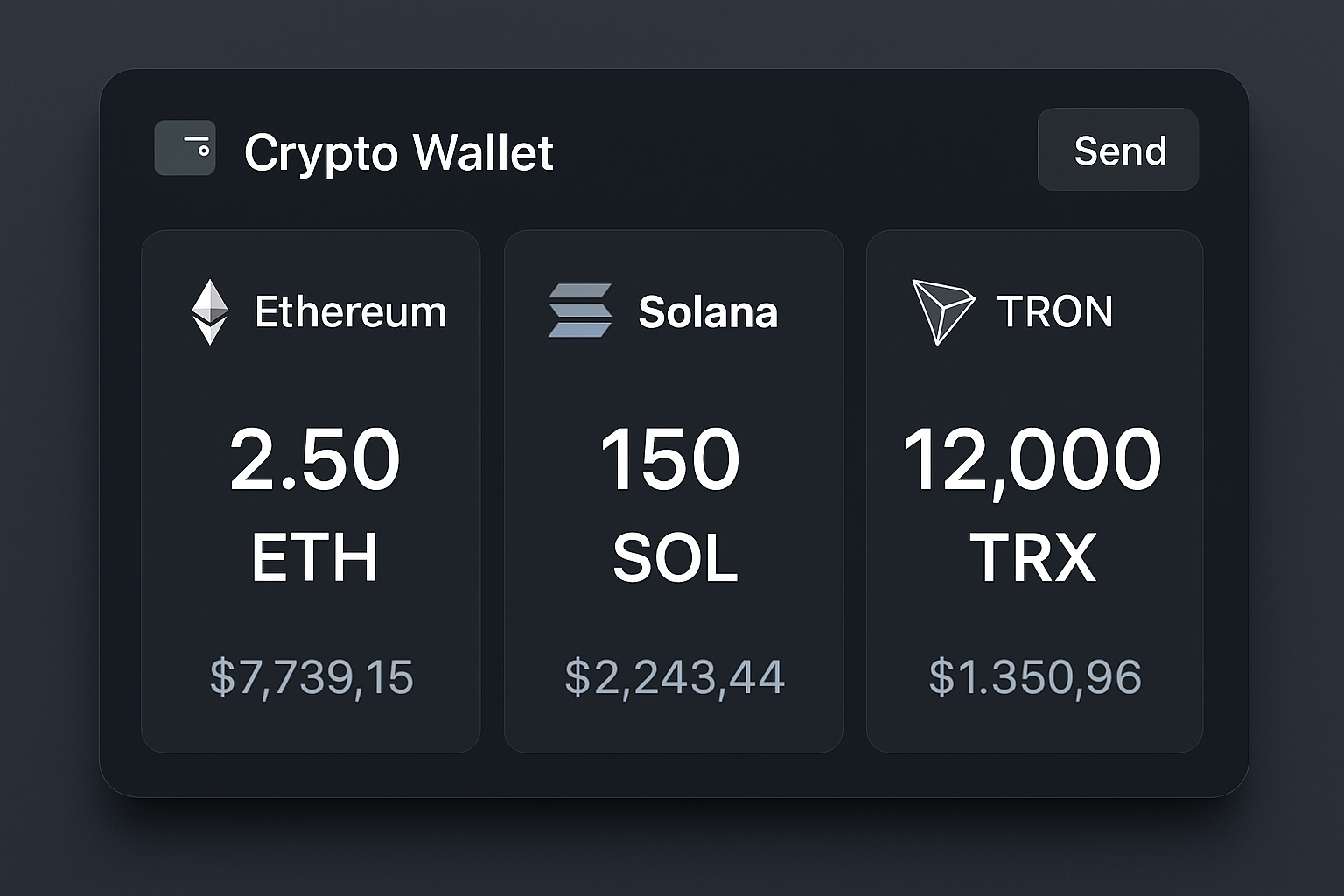Select the Crypto Wallet title

(398, 152)
